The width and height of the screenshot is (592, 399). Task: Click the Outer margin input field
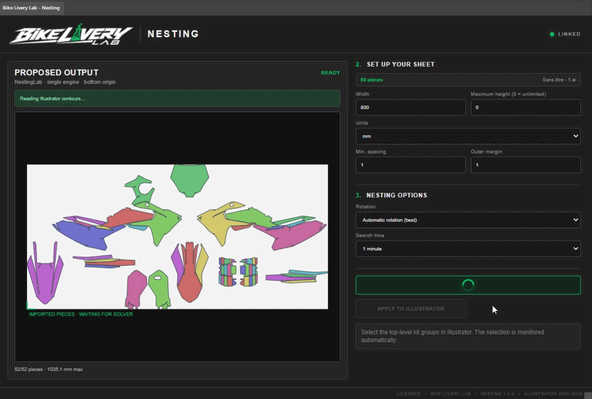tap(525, 165)
